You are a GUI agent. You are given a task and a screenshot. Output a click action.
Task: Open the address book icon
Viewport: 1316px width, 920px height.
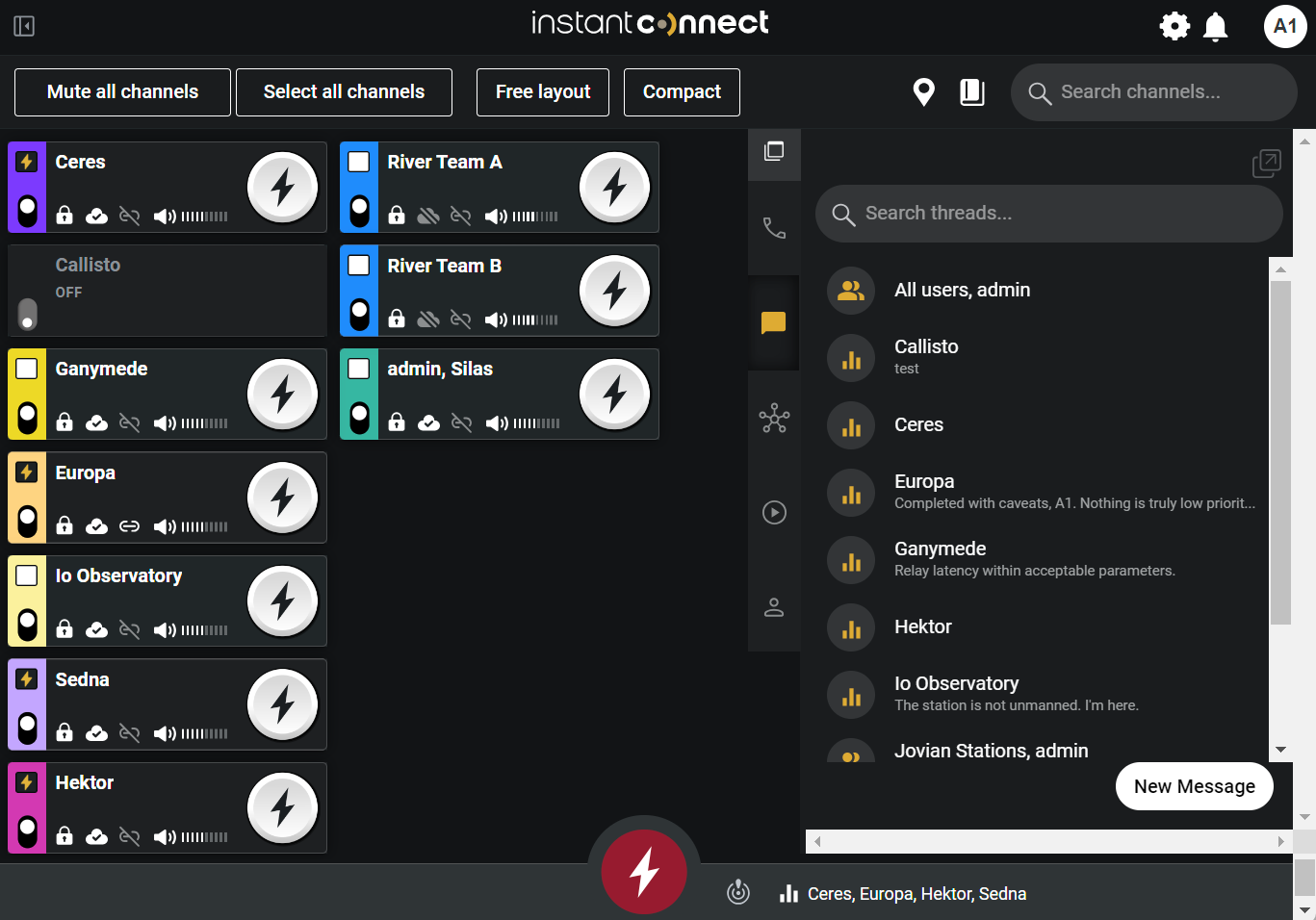pos(972,92)
